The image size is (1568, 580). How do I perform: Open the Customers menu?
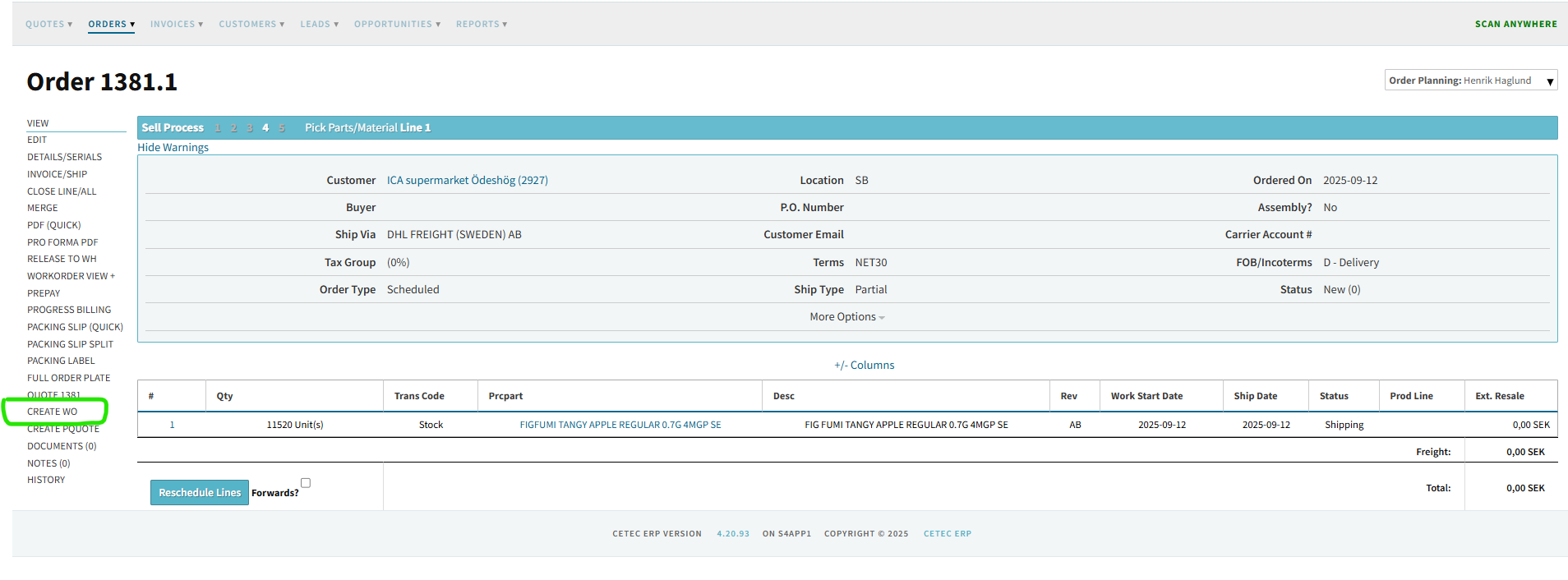pos(251,24)
